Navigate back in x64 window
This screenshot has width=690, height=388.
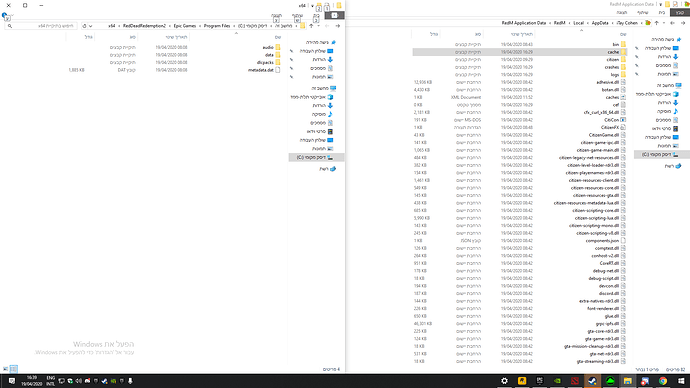[338, 26]
